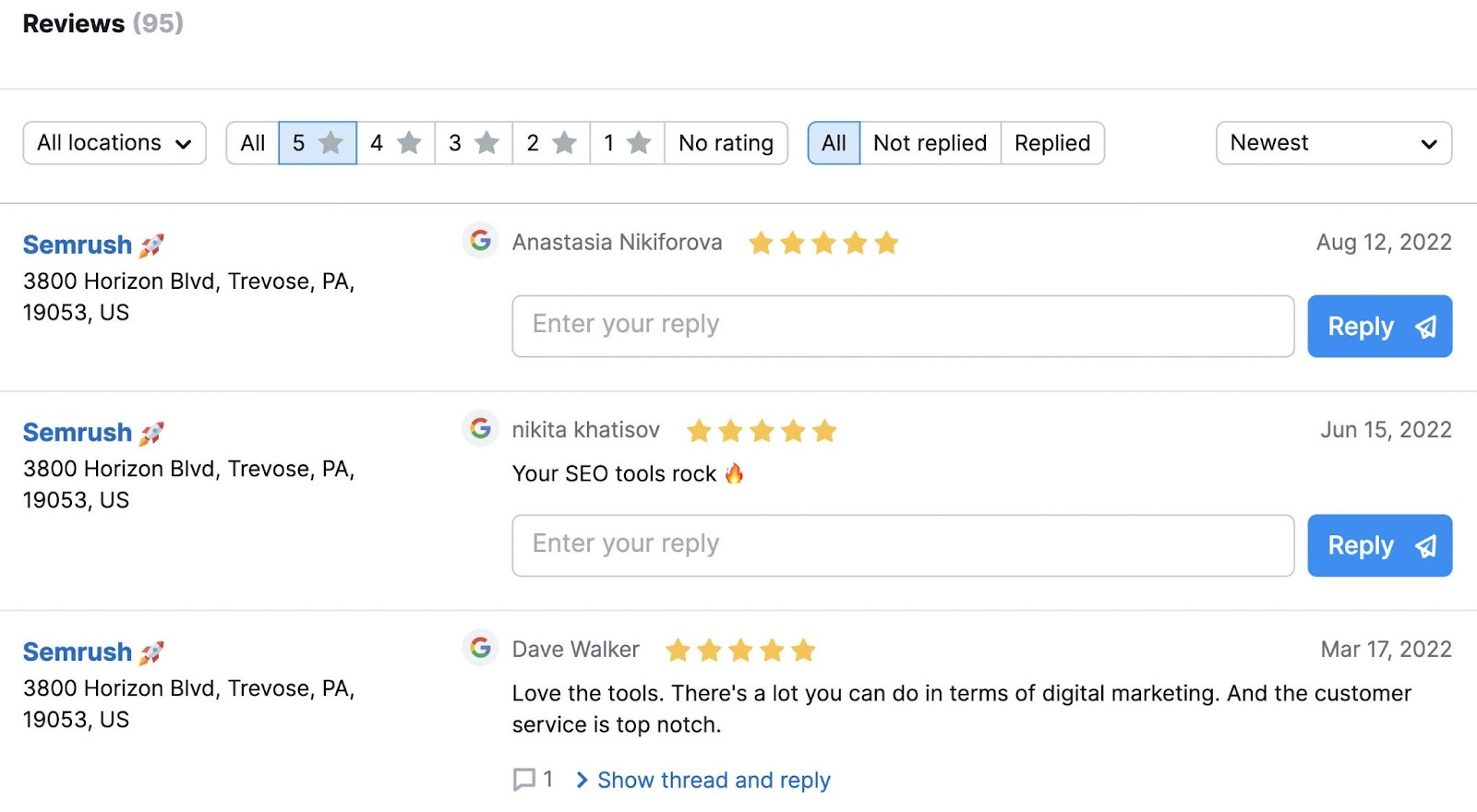1477x812 pixels.
Task: Open Semrush location link for Jun 15 review
Action: click(x=78, y=433)
